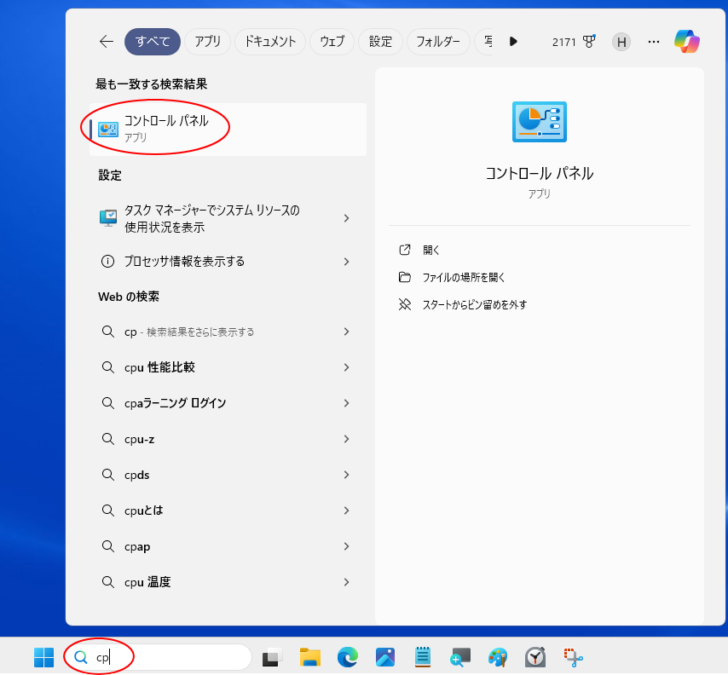Click the large Control Panel preview icon

coord(539,122)
